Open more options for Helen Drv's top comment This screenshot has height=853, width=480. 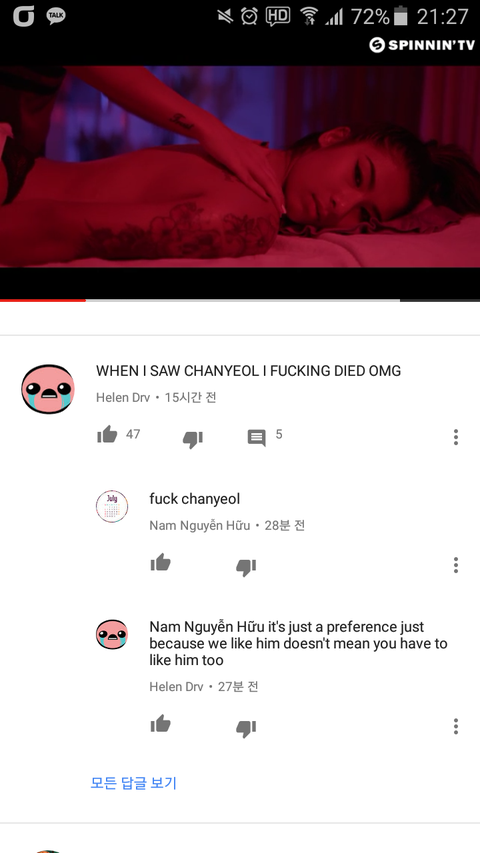[x=456, y=437]
